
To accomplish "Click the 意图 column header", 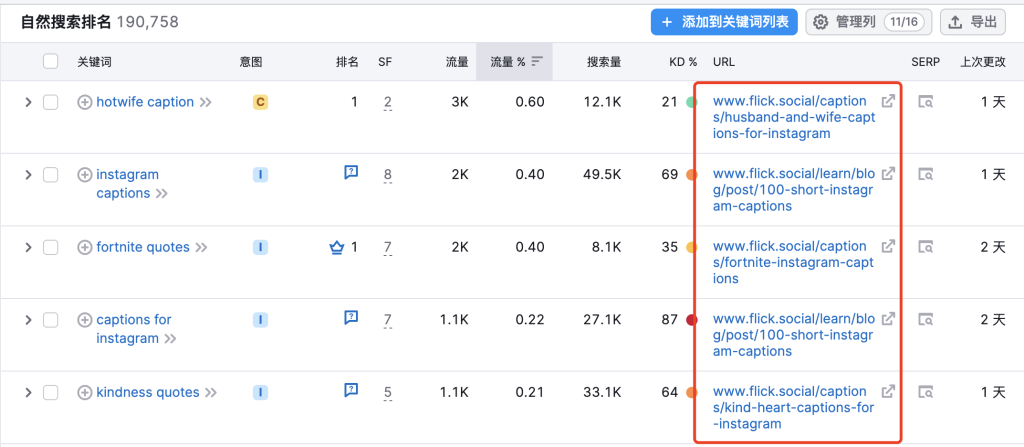I will pos(251,62).
